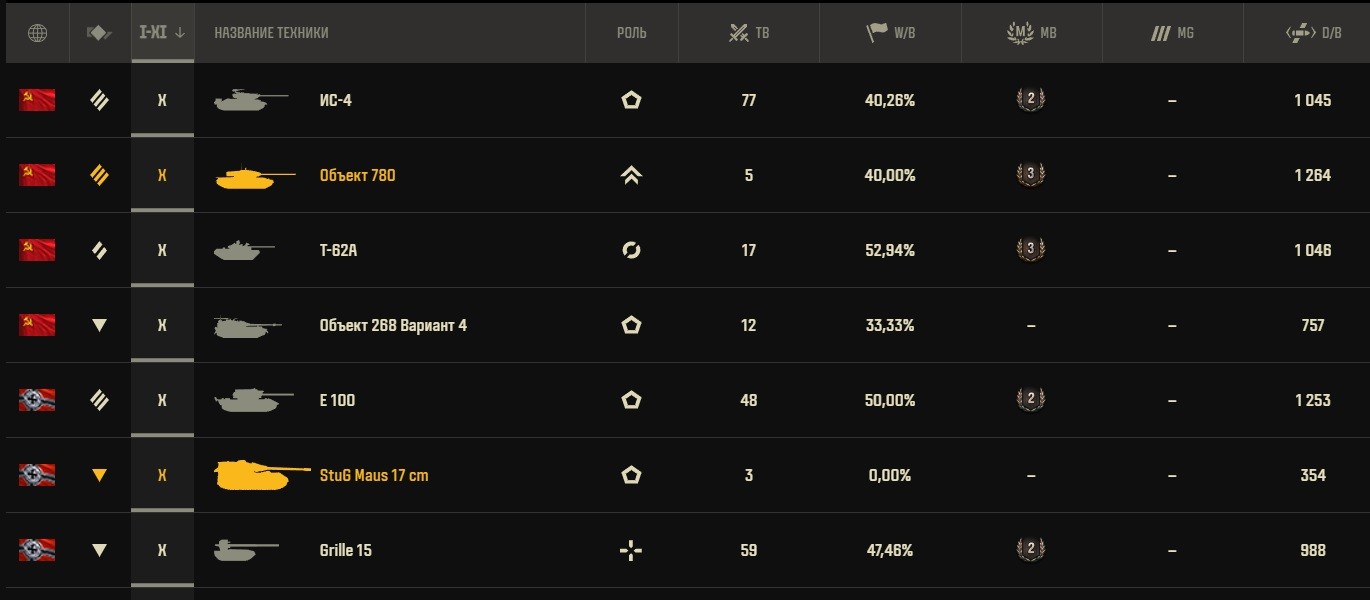Sort by the nation globe column header
The image size is (1370, 600).
click(x=37, y=33)
